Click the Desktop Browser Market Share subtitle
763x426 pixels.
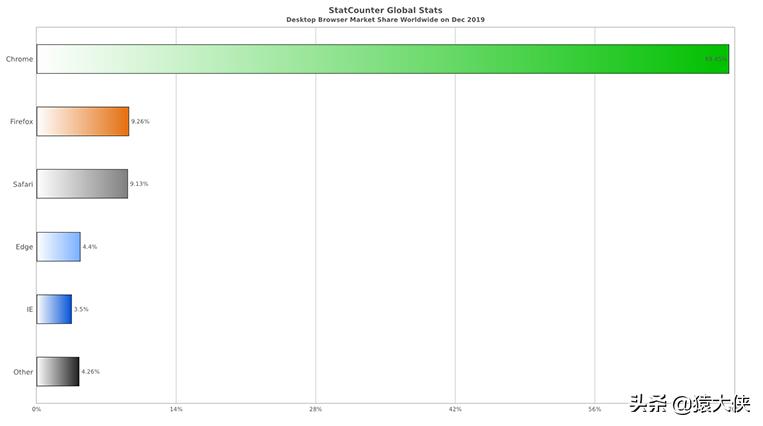385,19
